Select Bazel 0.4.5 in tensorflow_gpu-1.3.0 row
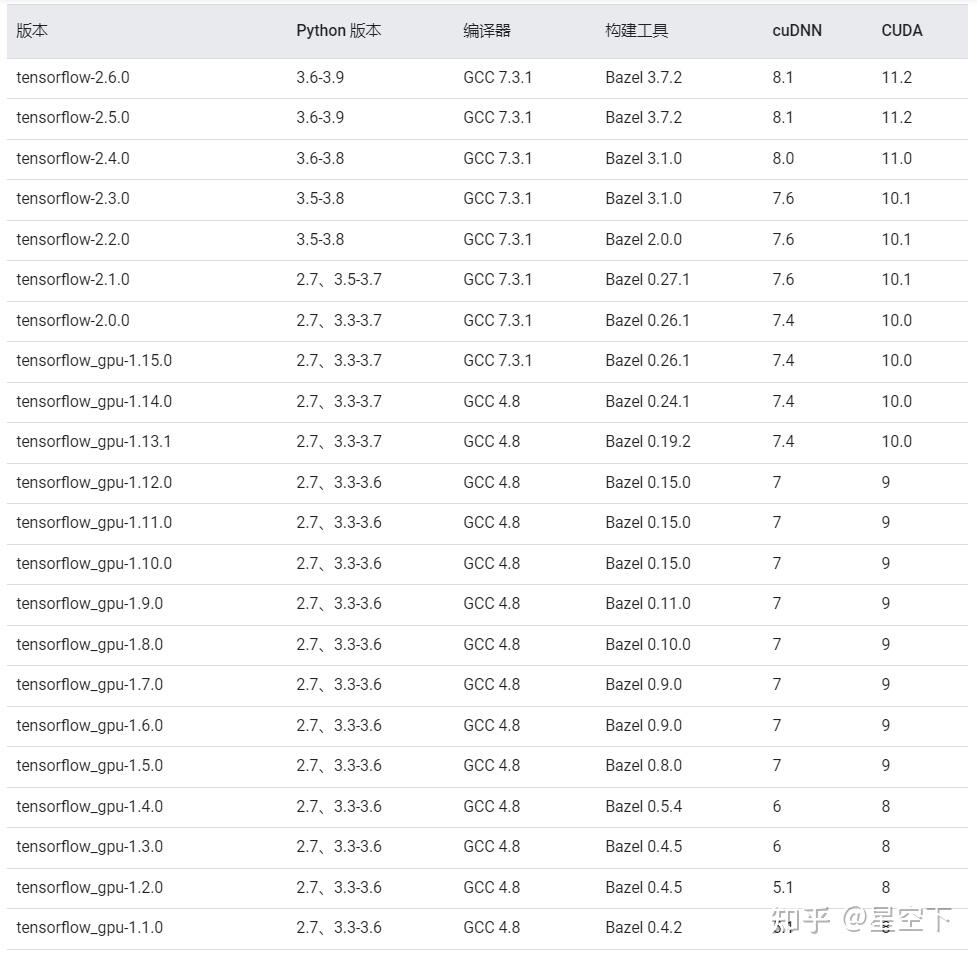Screen dimensions: 977x959 tap(644, 846)
